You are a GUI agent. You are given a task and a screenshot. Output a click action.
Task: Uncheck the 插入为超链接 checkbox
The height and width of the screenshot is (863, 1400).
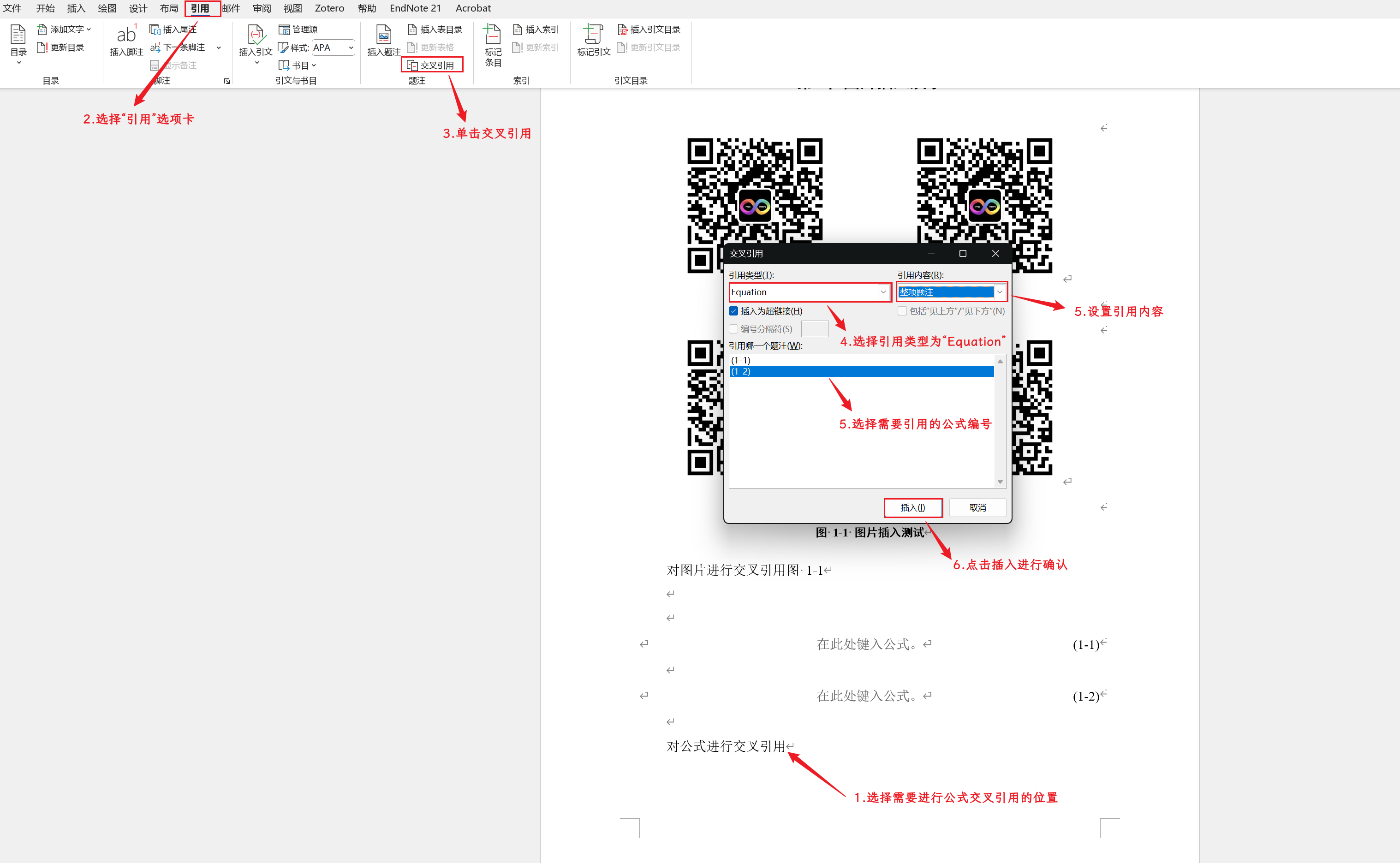(733, 311)
